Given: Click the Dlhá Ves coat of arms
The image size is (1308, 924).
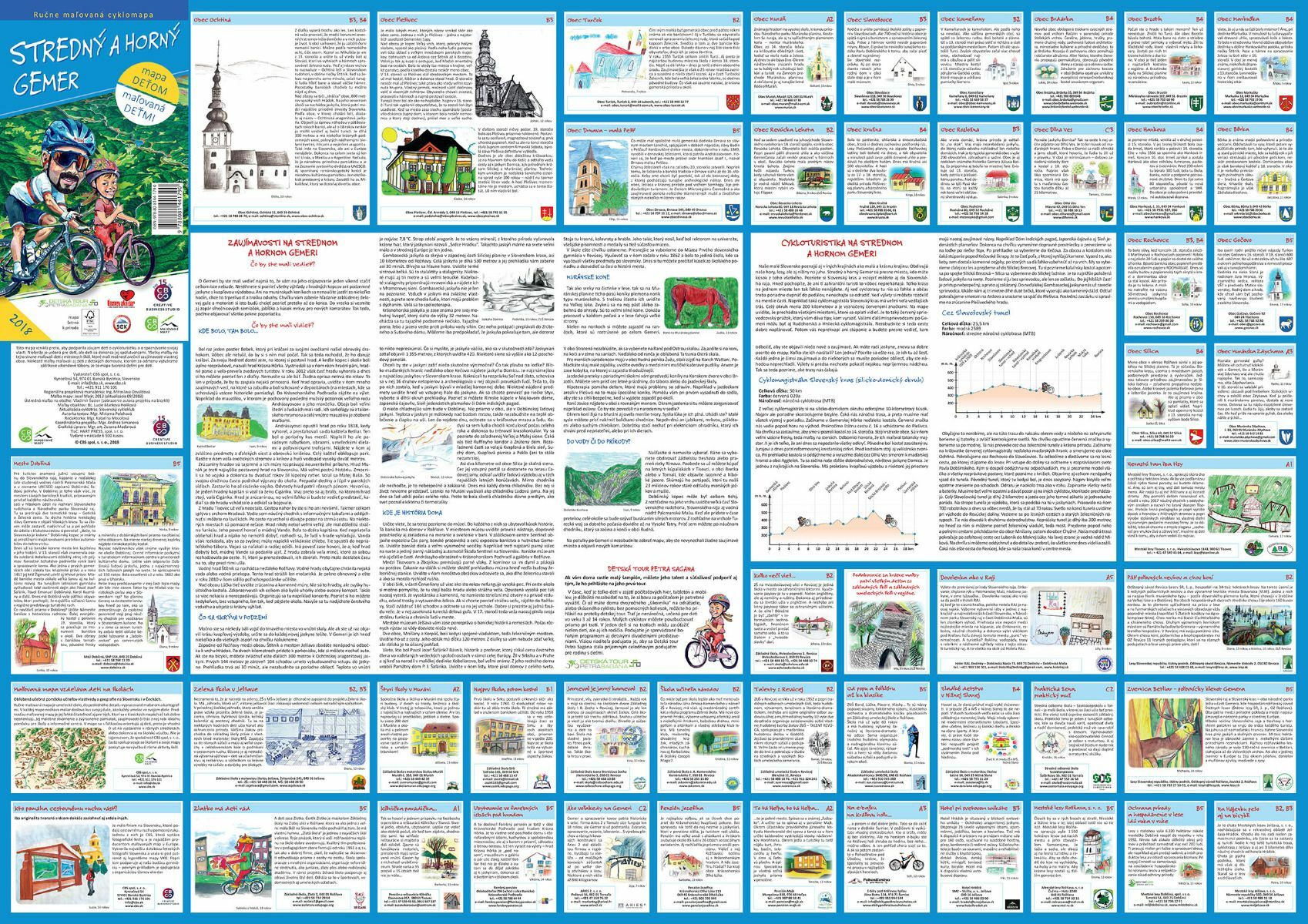Looking at the screenshot, I should pyautogui.click(x=1108, y=214).
